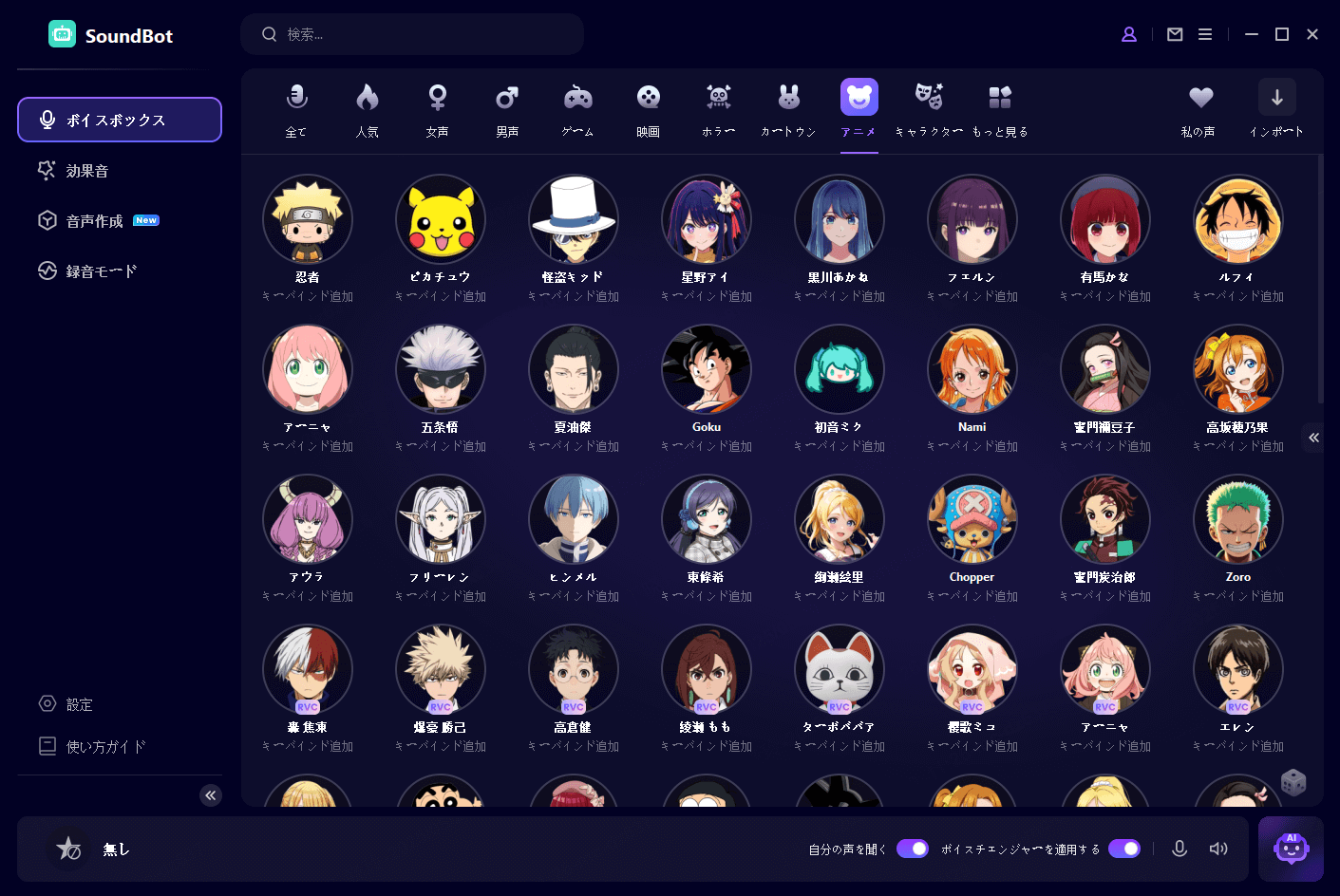Screen dimensions: 1340x896
Task: Open ボイスボックス in sidebar
Action: coord(120,120)
